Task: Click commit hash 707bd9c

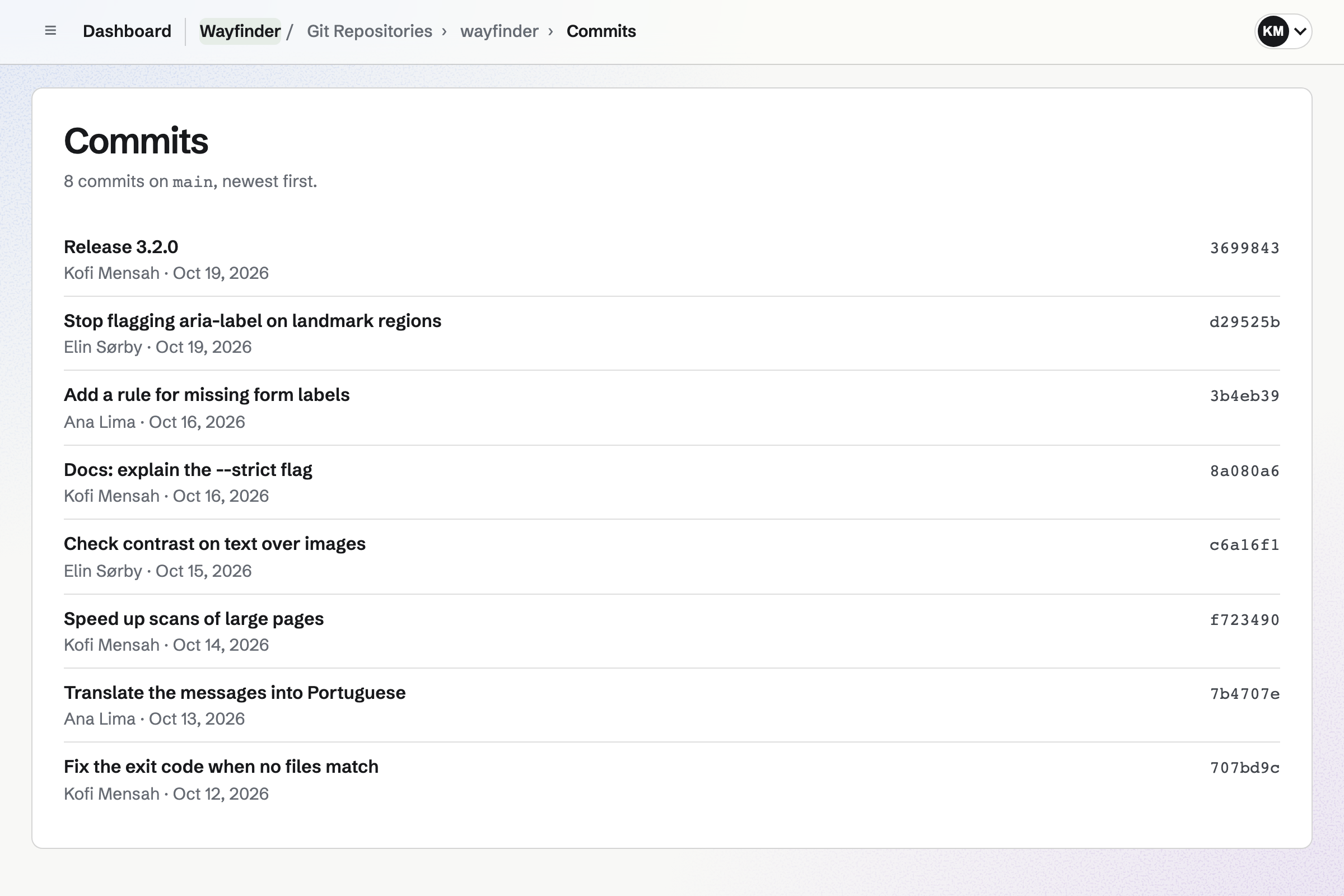Action: point(1244,768)
